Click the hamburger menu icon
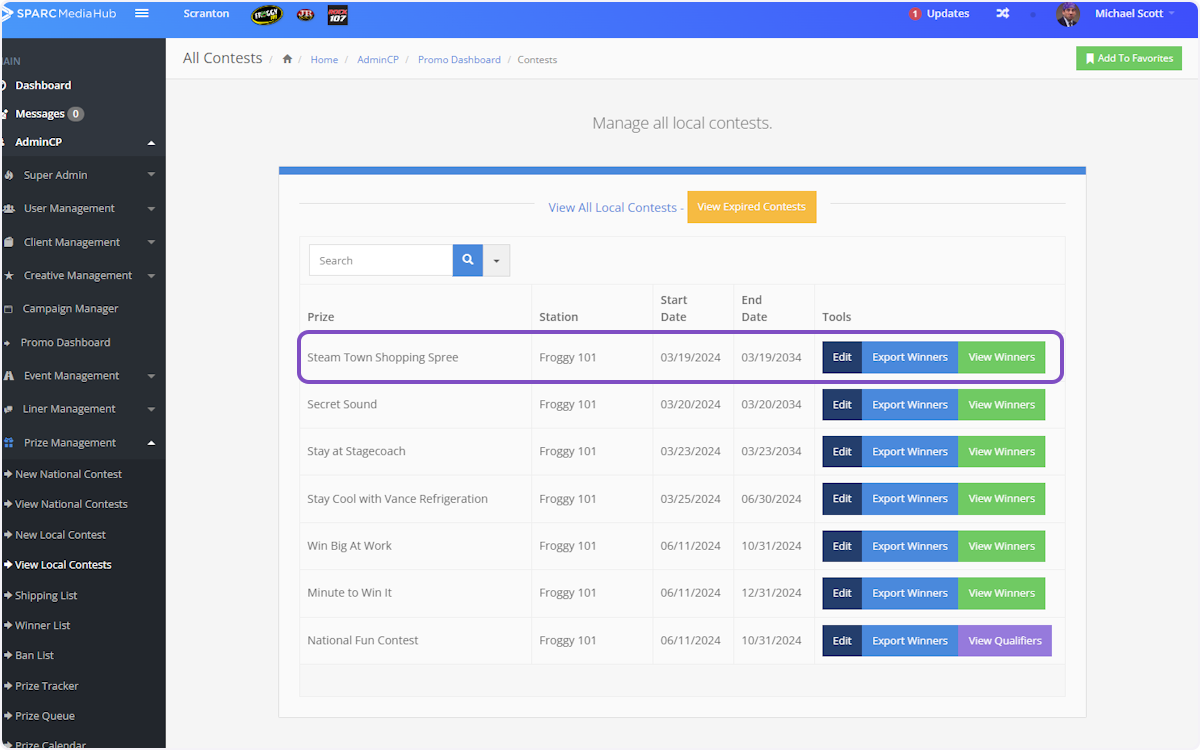The image size is (1200, 750). 142,14
